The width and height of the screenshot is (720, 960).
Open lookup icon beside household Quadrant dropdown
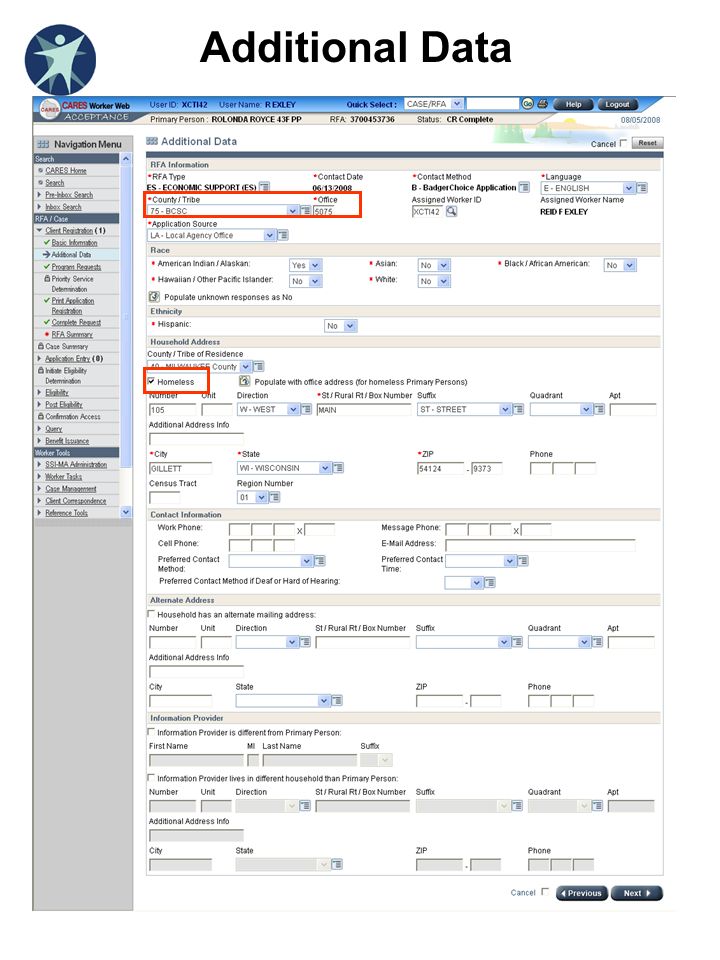599,409
